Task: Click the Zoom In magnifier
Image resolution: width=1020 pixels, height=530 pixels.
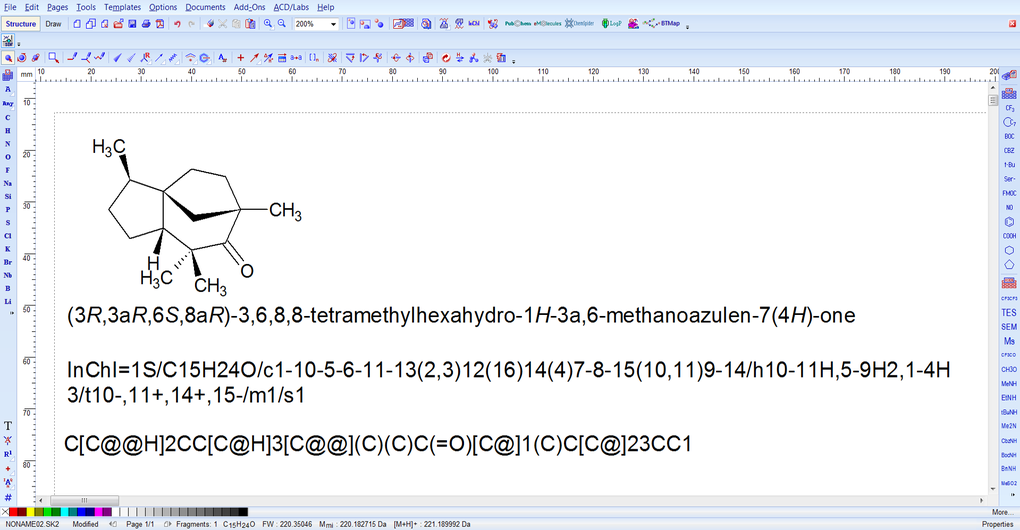Action: coord(268,24)
